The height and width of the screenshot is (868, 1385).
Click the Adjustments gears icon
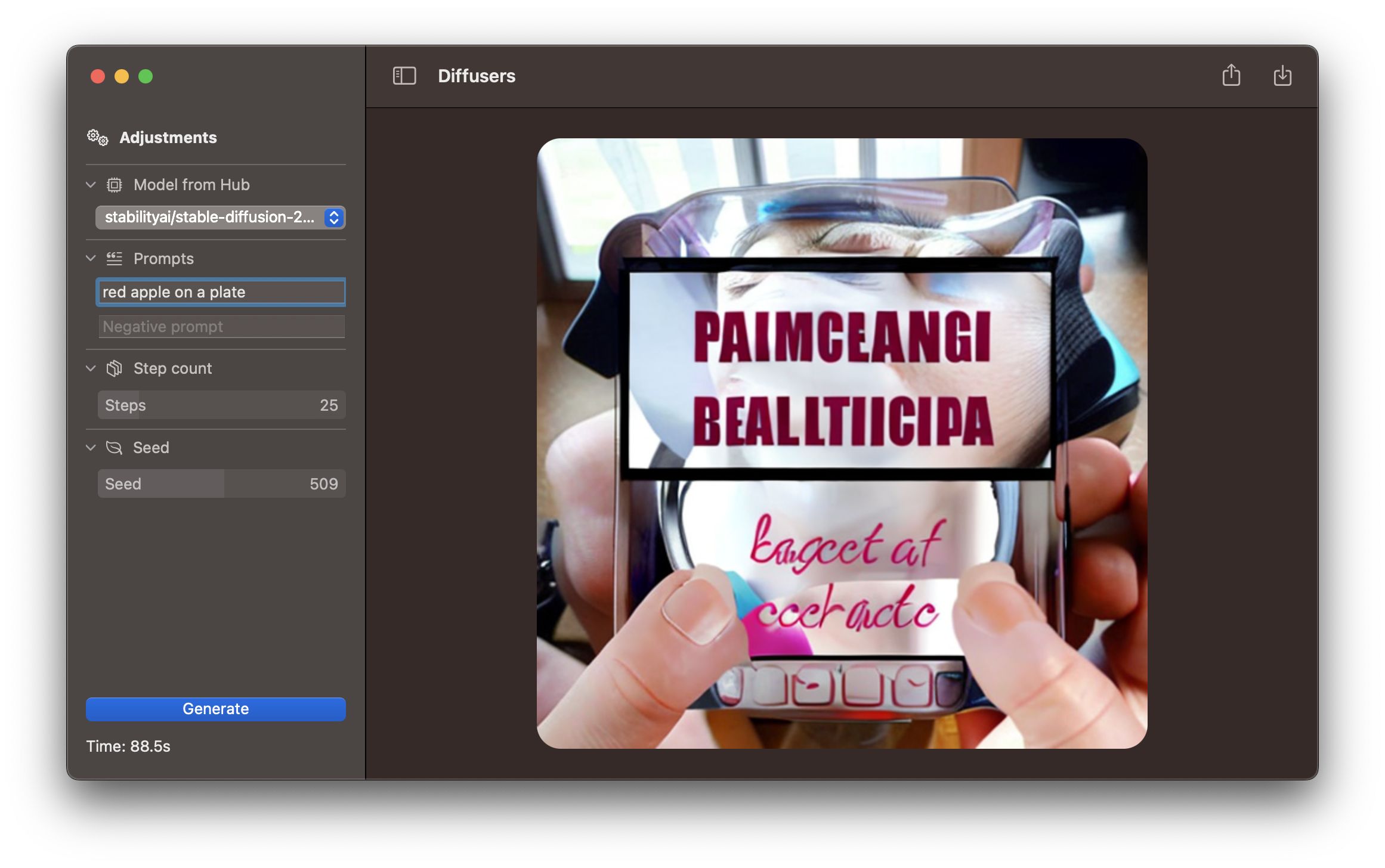(x=98, y=138)
